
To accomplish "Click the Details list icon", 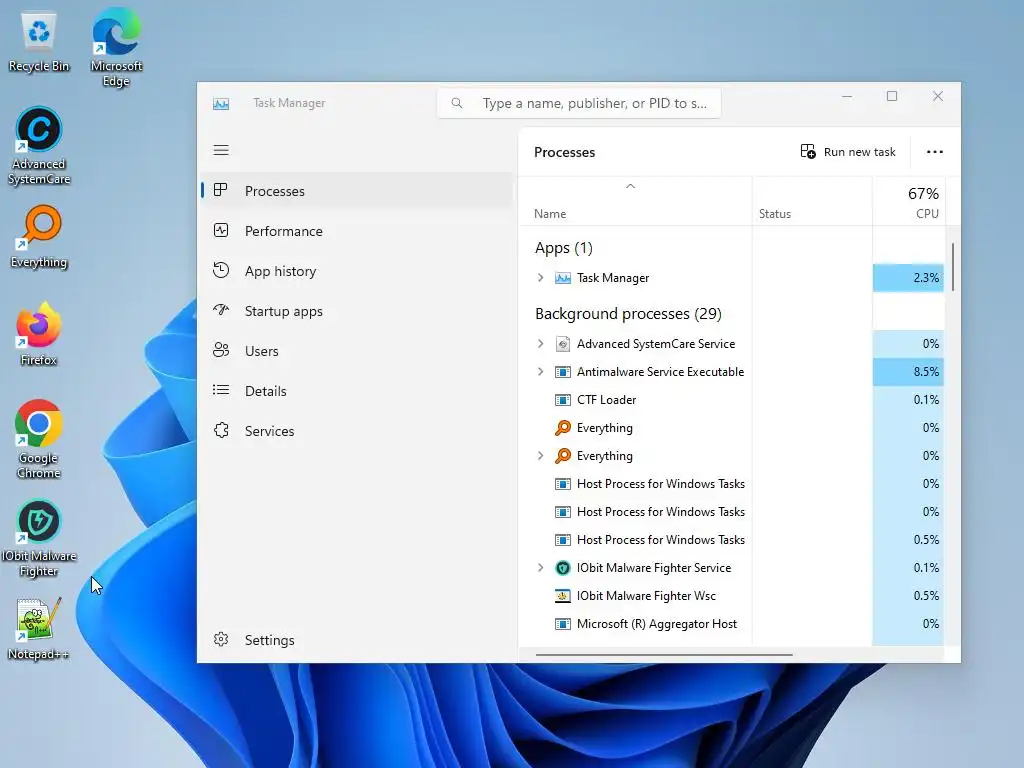I will [x=221, y=390].
